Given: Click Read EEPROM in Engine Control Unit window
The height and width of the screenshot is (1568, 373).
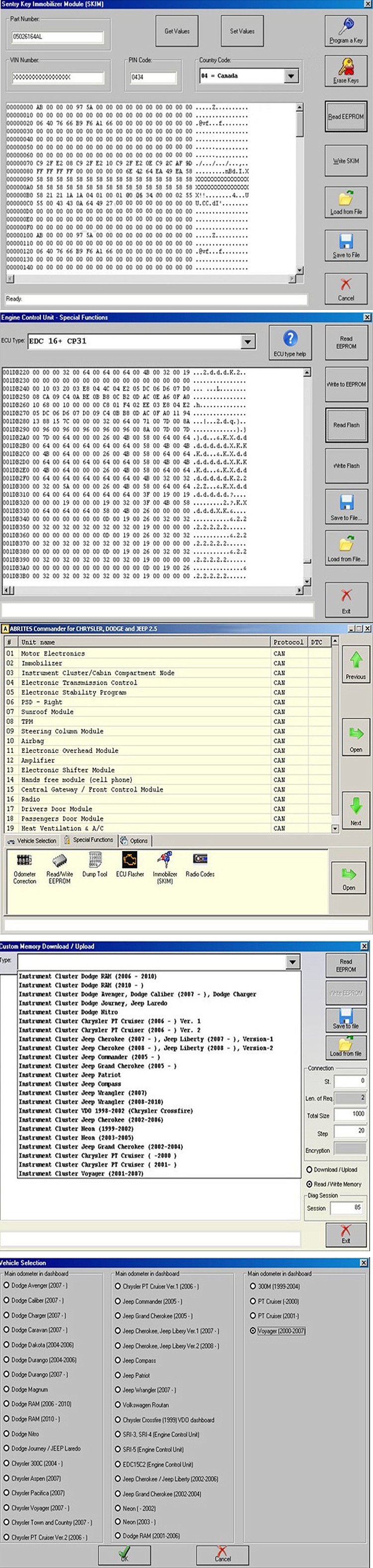Looking at the screenshot, I should click(346, 342).
